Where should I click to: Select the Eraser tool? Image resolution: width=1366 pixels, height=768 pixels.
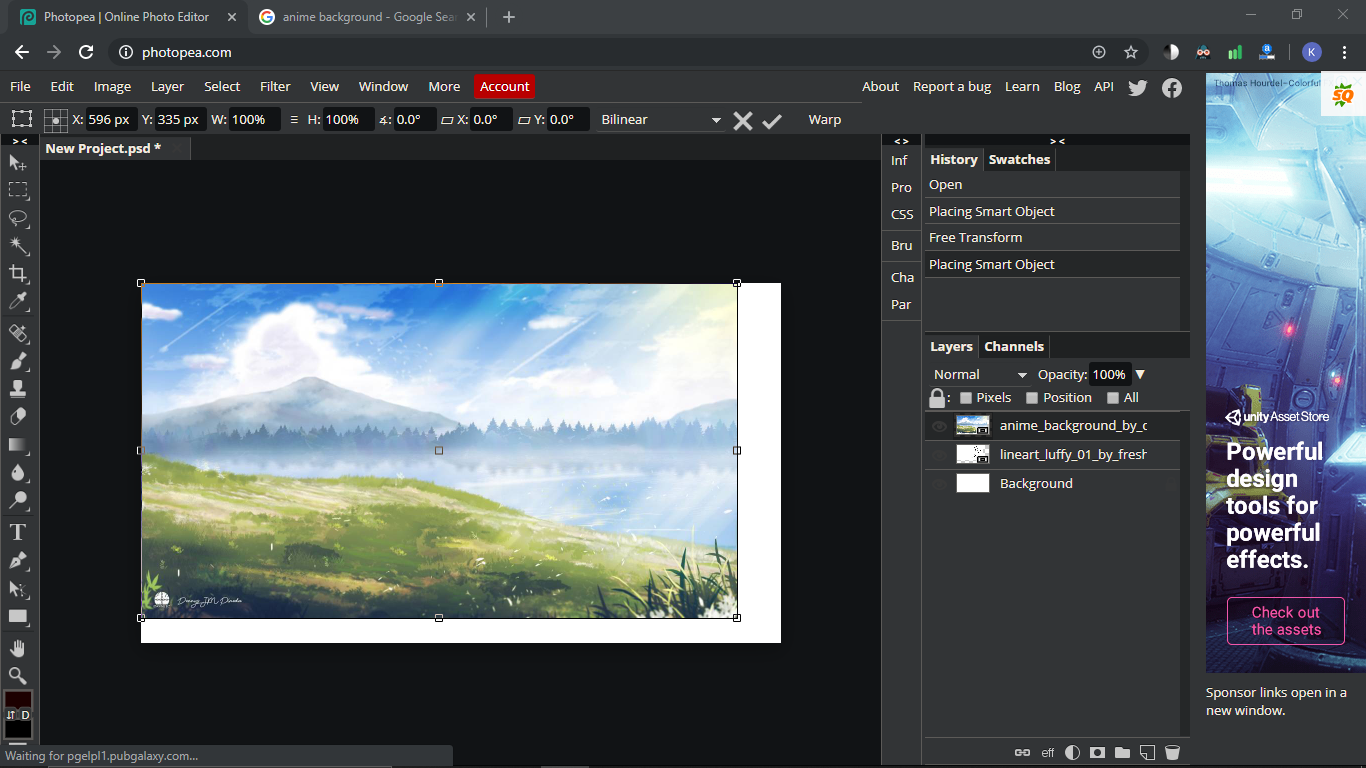tap(18, 417)
